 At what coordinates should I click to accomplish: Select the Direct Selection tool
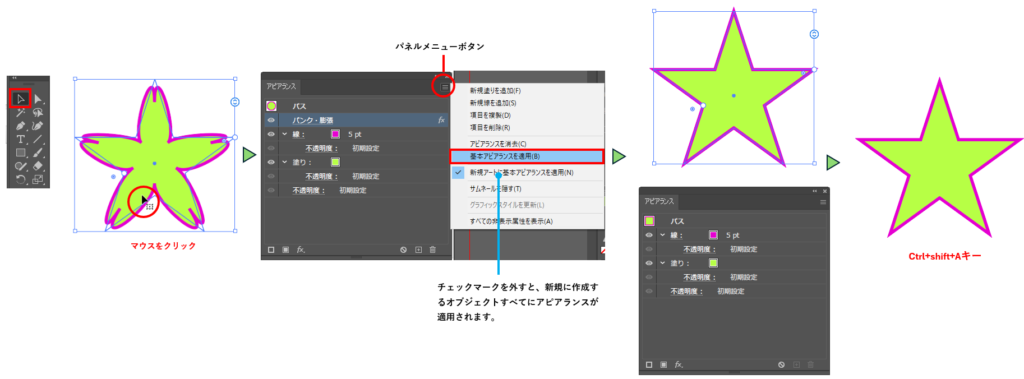(x=38, y=99)
